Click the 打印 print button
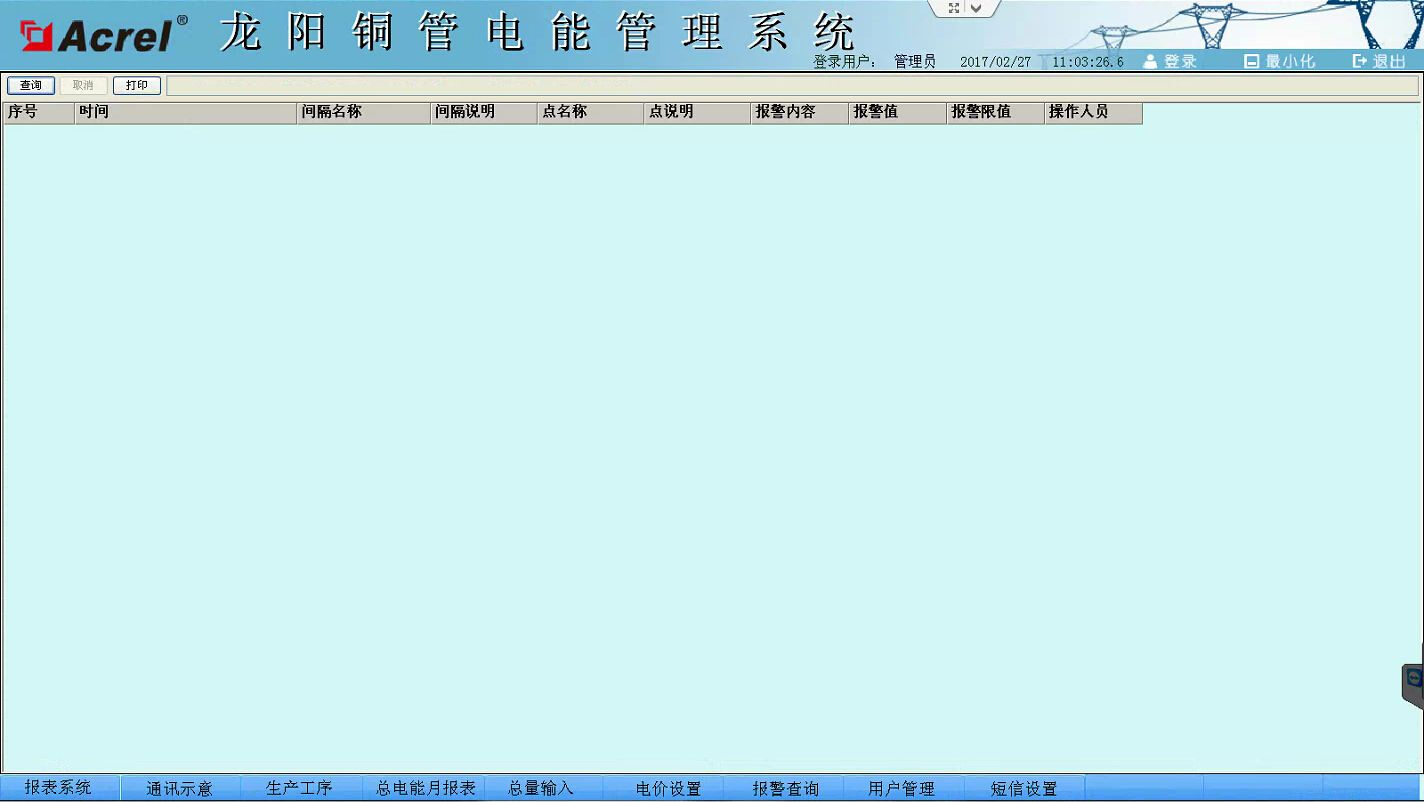The width and height of the screenshot is (1424, 802). [x=137, y=86]
